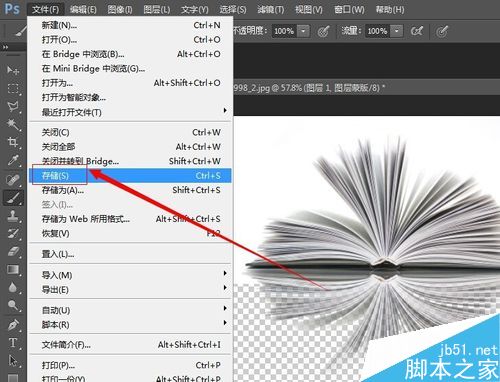This screenshot has width=500, height=382.
Task: Choose 新建(N)... from File menu
Action: [131, 25]
